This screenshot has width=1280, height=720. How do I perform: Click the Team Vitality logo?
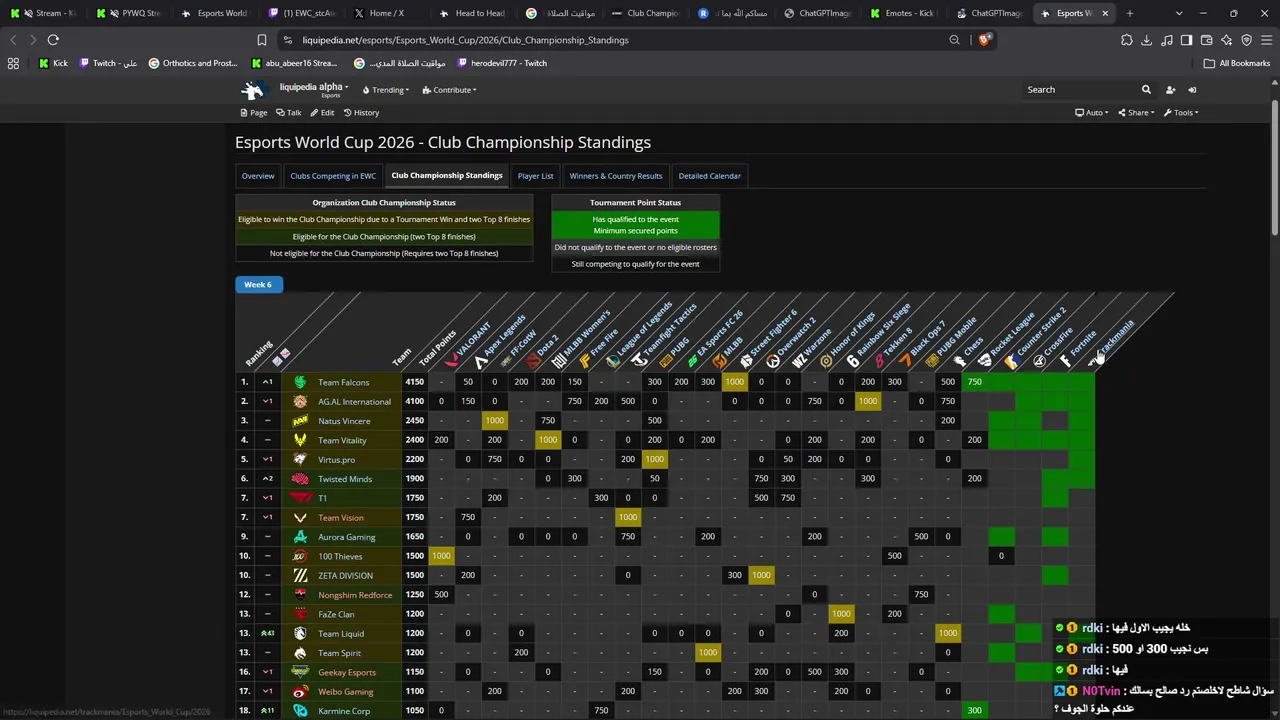coord(300,440)
